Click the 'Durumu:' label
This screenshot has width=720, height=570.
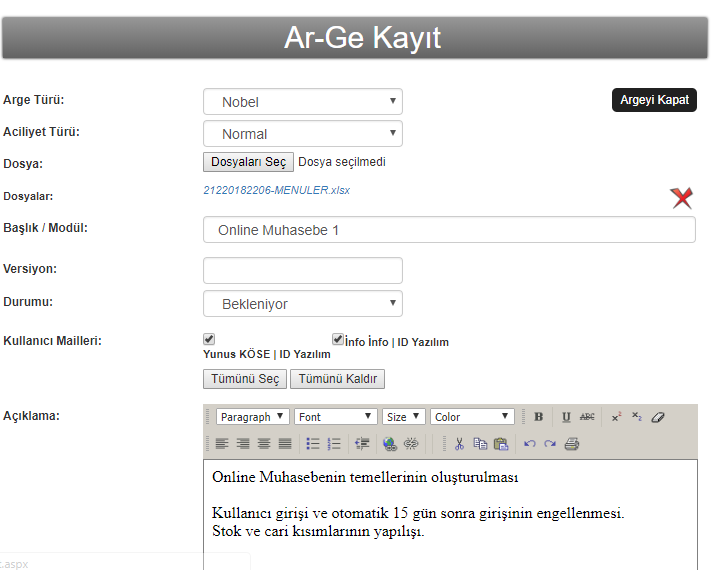28,302
